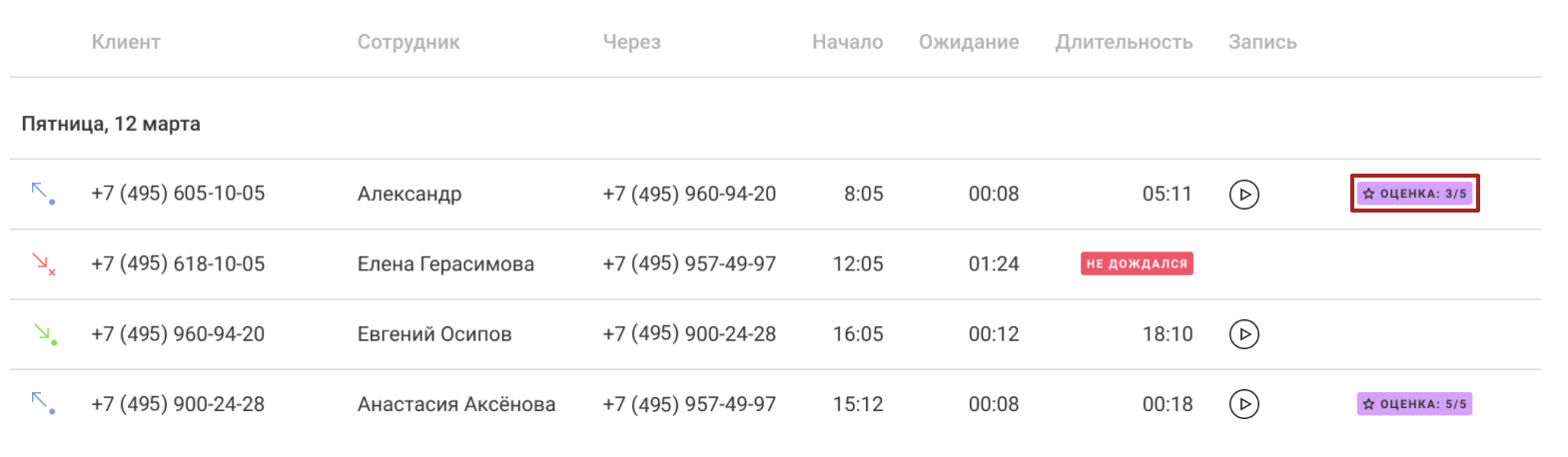Sort by Длительность column header
1568x457 pixels.
coord(1125,42)
